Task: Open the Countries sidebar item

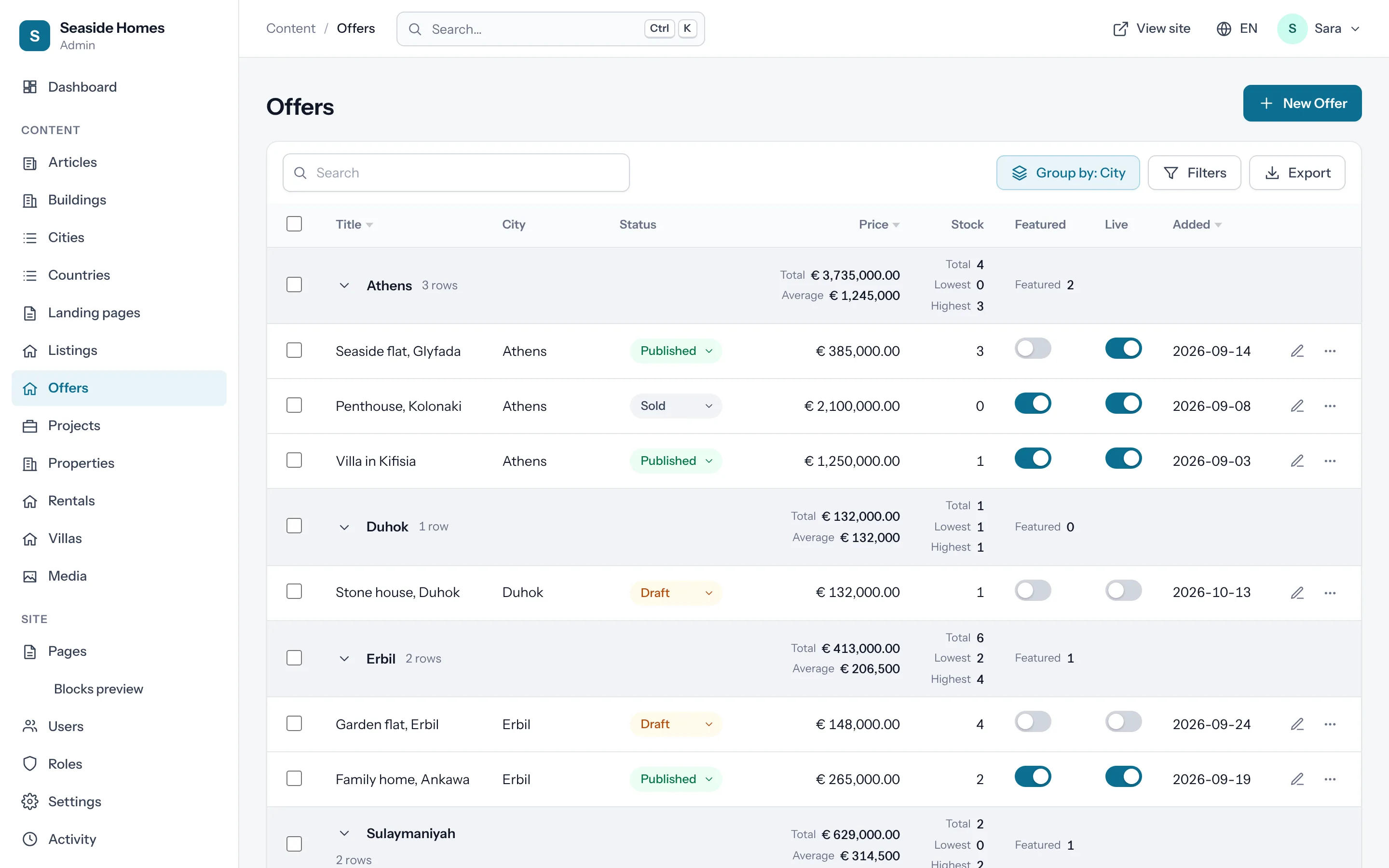Action: (119, 275)
